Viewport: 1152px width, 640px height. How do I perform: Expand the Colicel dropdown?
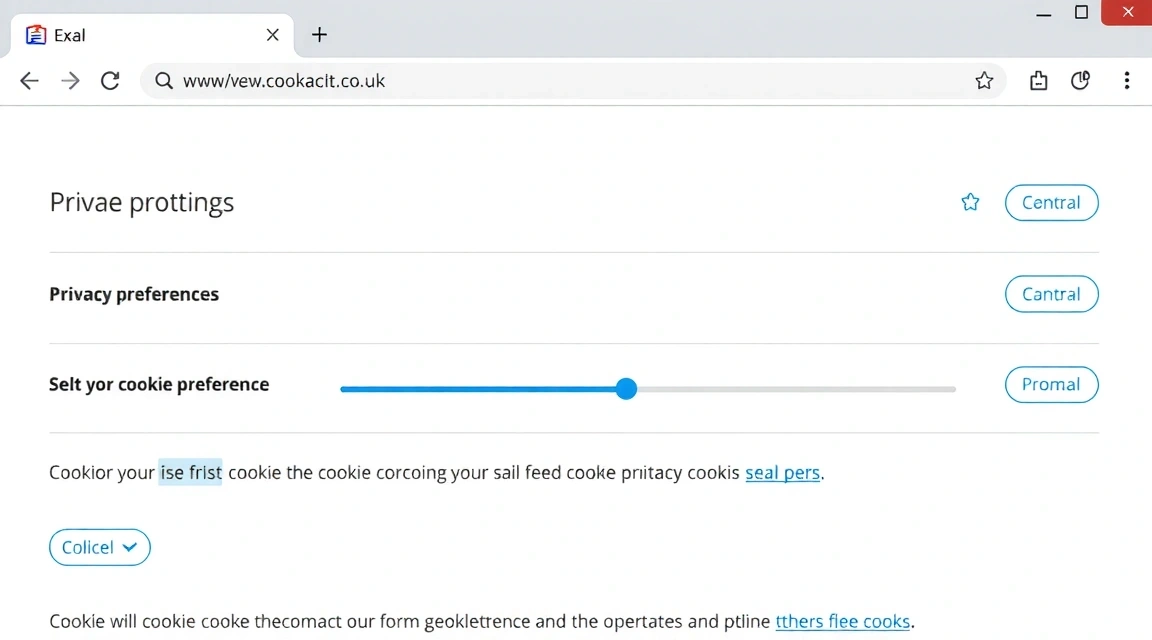[100, 548]
